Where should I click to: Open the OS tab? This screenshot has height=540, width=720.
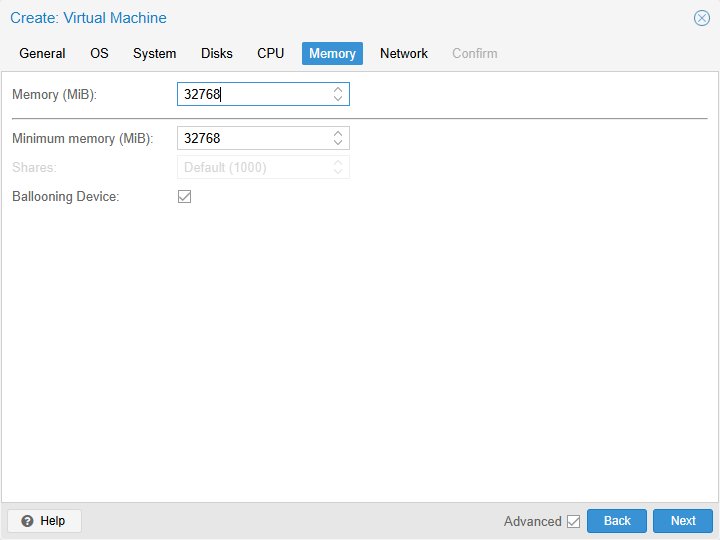click(99, 54)
